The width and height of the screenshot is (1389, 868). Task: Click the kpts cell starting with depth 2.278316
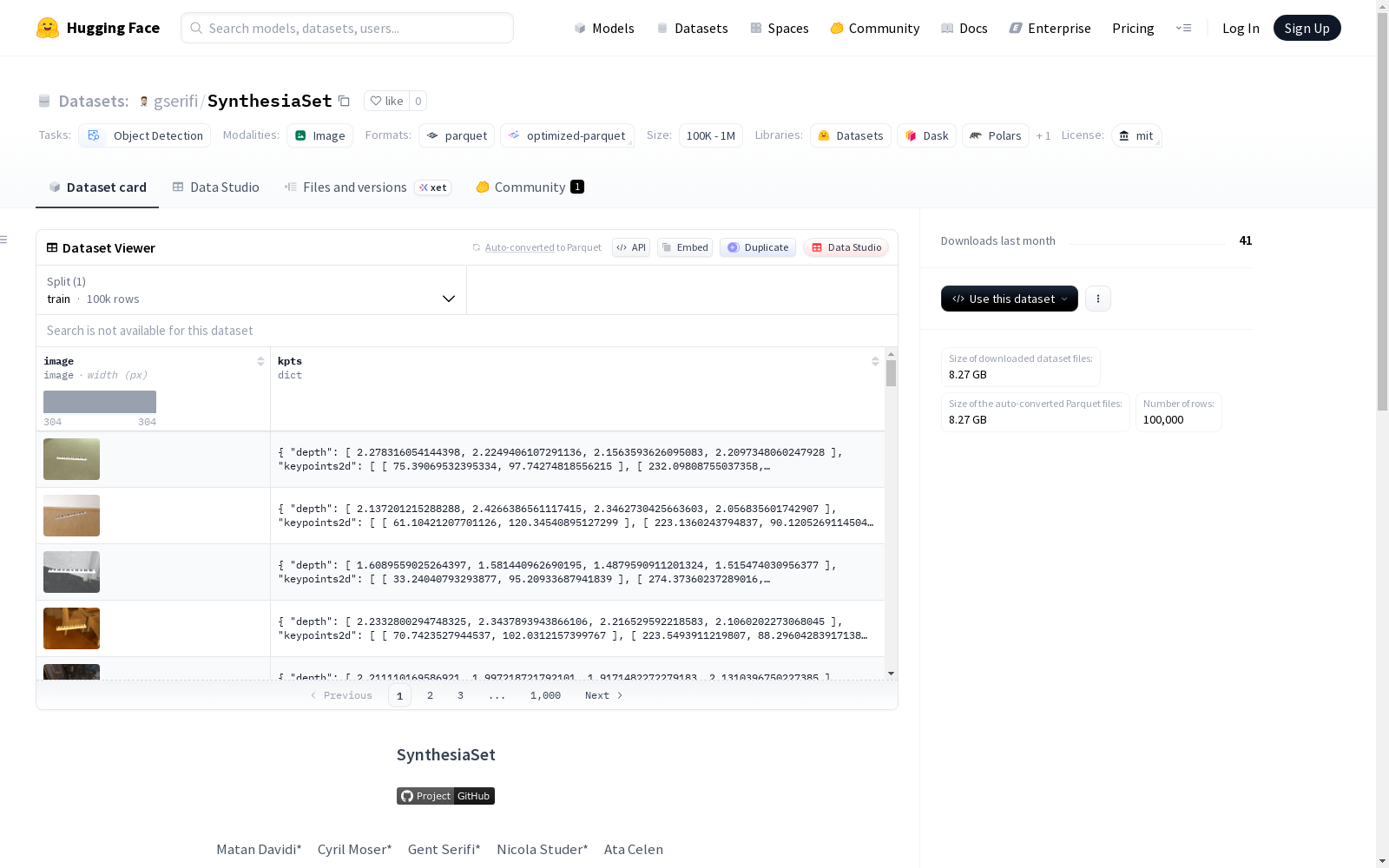click(577, 459)
